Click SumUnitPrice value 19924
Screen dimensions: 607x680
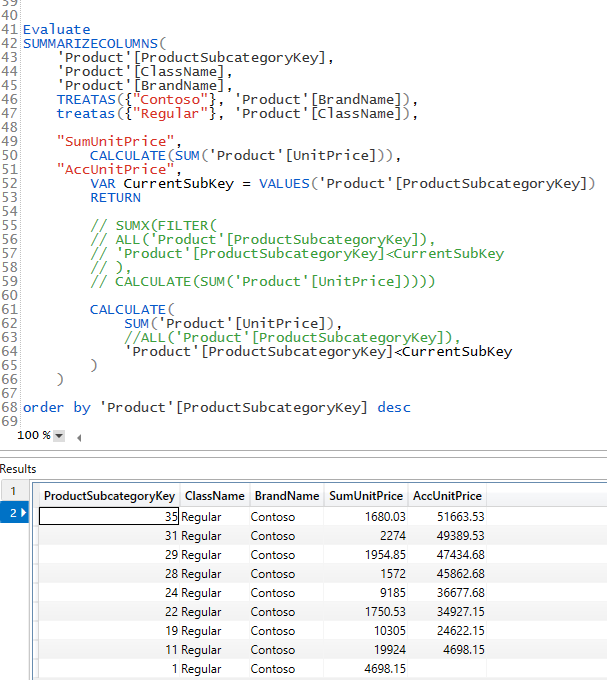390,650
